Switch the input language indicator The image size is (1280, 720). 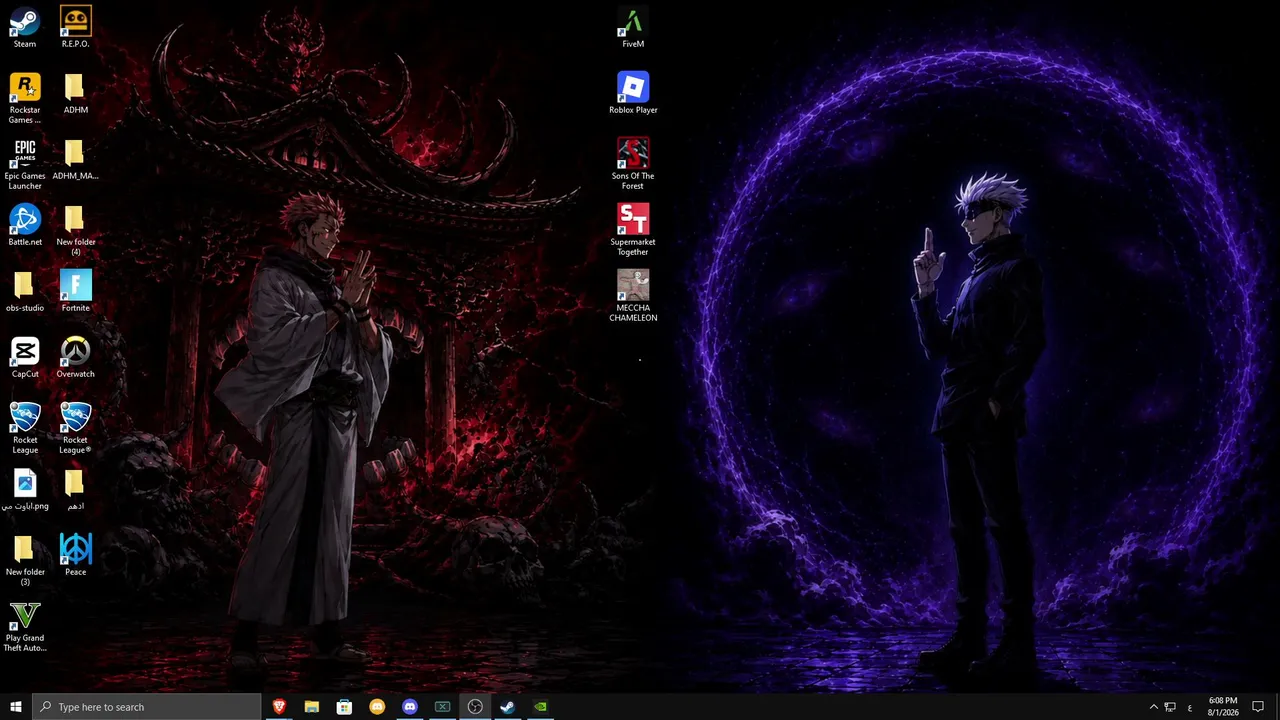tap(1189, 707)
